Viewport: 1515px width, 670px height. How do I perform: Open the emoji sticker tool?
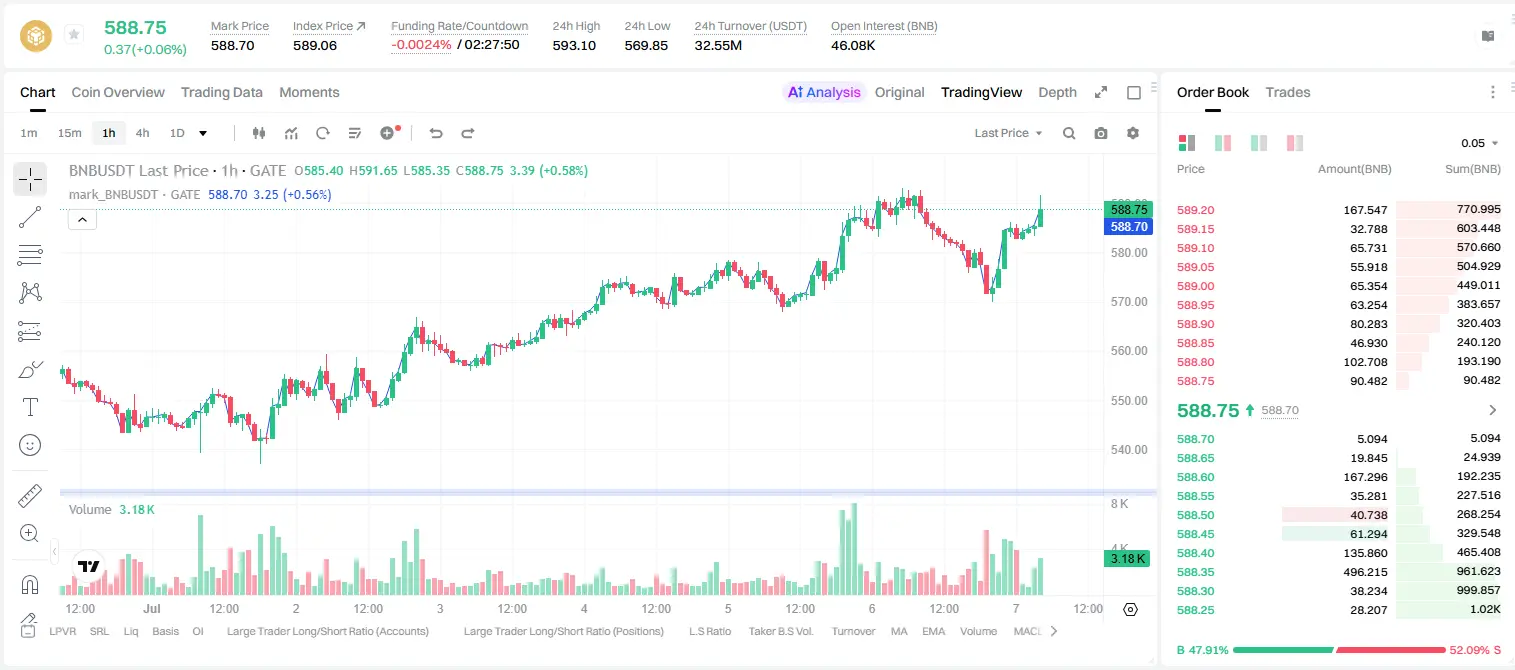coord(30,445)
